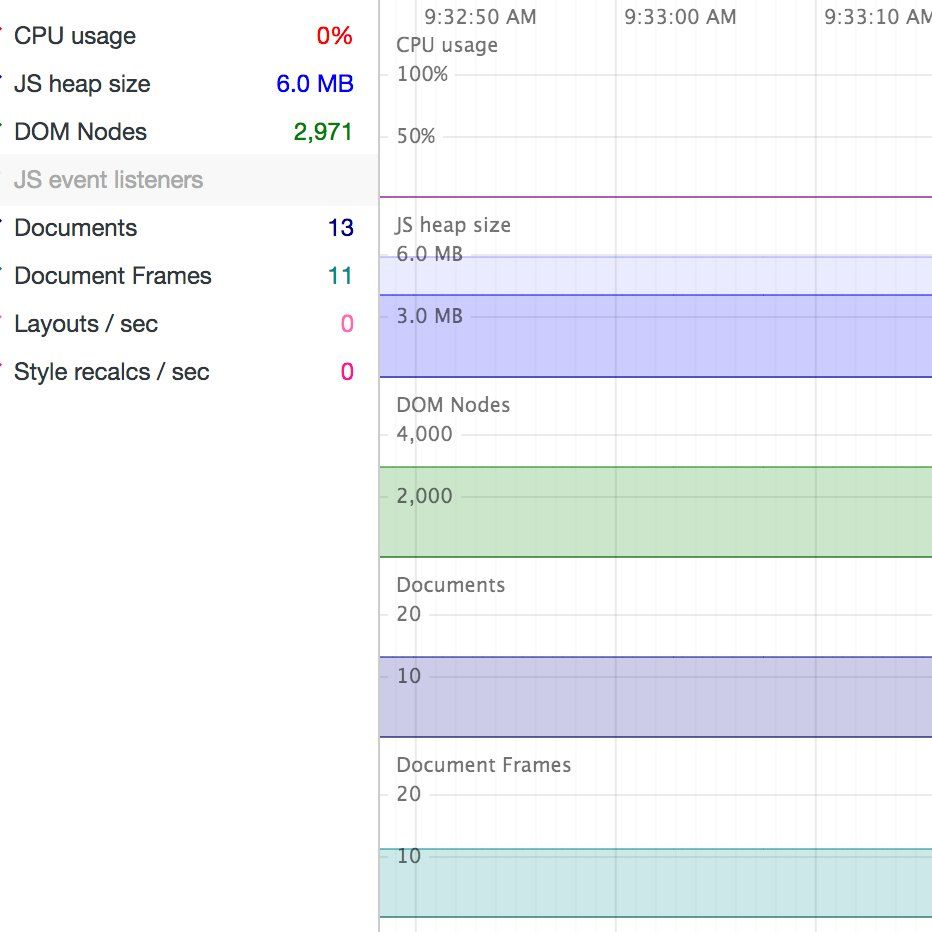
Task: Click the 6.0 MB axis label in chart
Action: pyautogui.click(x=430, y=254)
